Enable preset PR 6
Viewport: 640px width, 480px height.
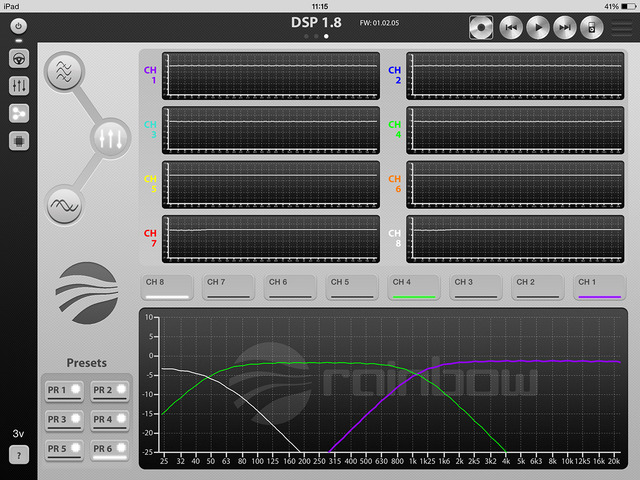(x=109, y=448)
